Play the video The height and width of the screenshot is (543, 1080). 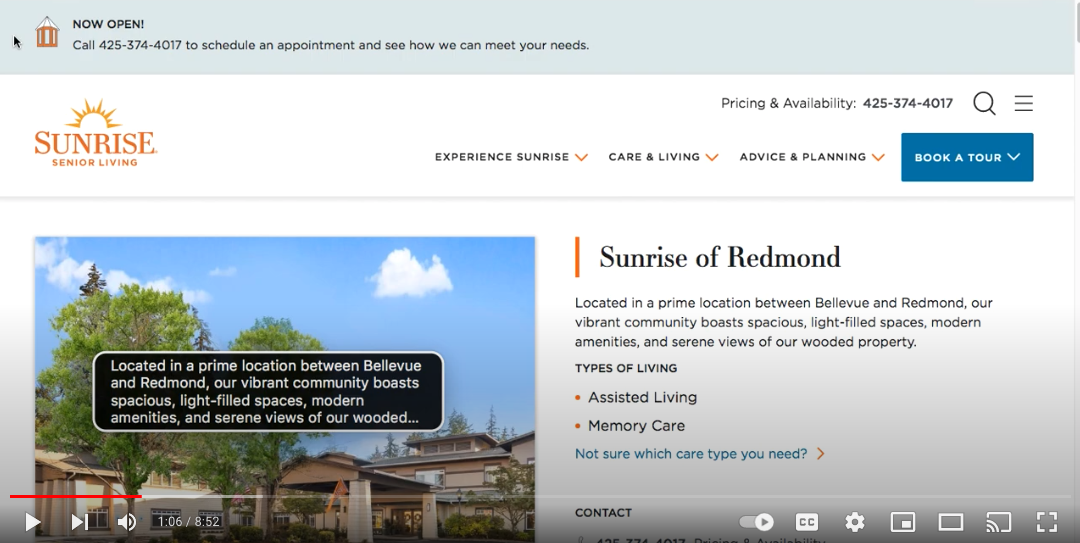tap(32, 522)
